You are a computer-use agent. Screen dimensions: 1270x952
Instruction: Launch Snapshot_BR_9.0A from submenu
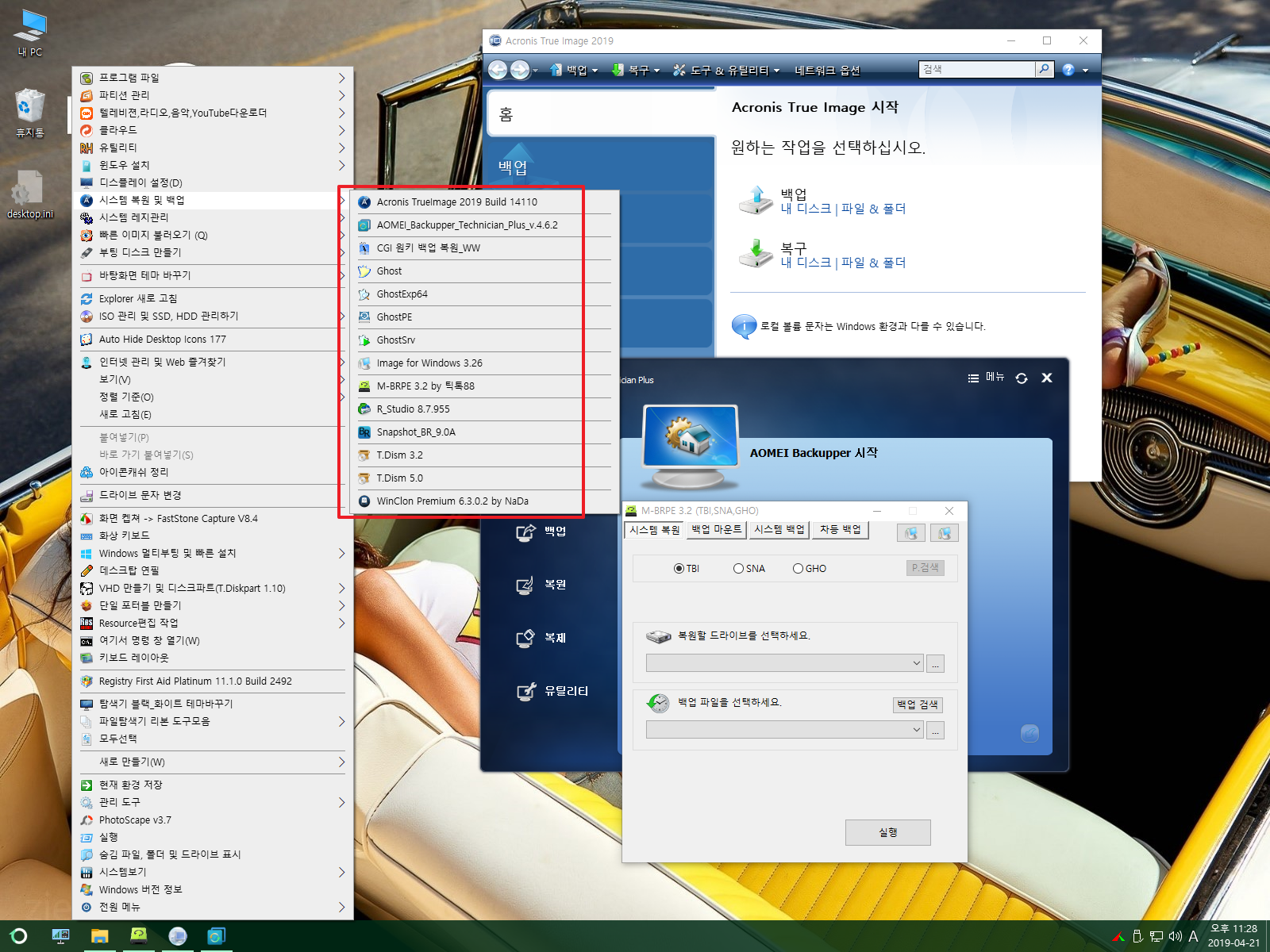(x=483, y=432)
